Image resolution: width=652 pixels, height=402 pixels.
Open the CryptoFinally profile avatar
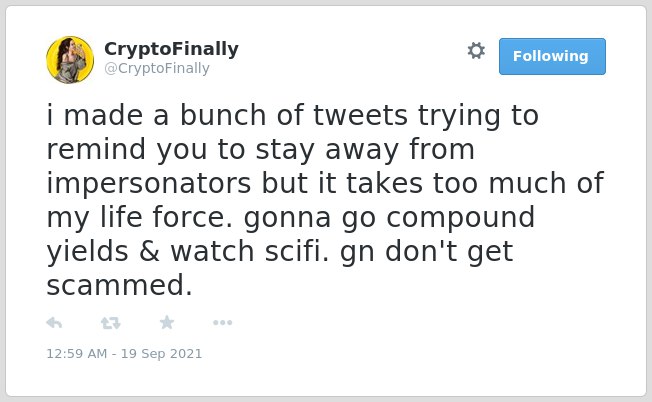click(x=70, y=60)
